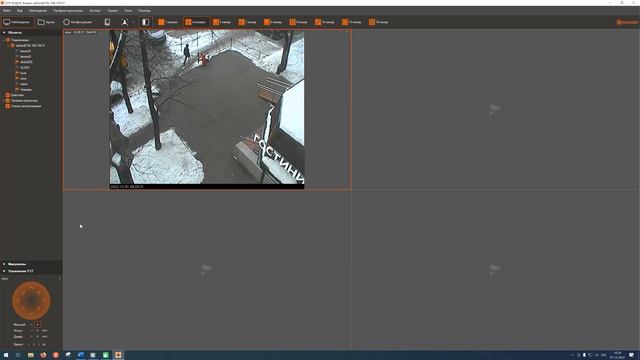Open the PTZ camera selector dropdown

(31, 278)
